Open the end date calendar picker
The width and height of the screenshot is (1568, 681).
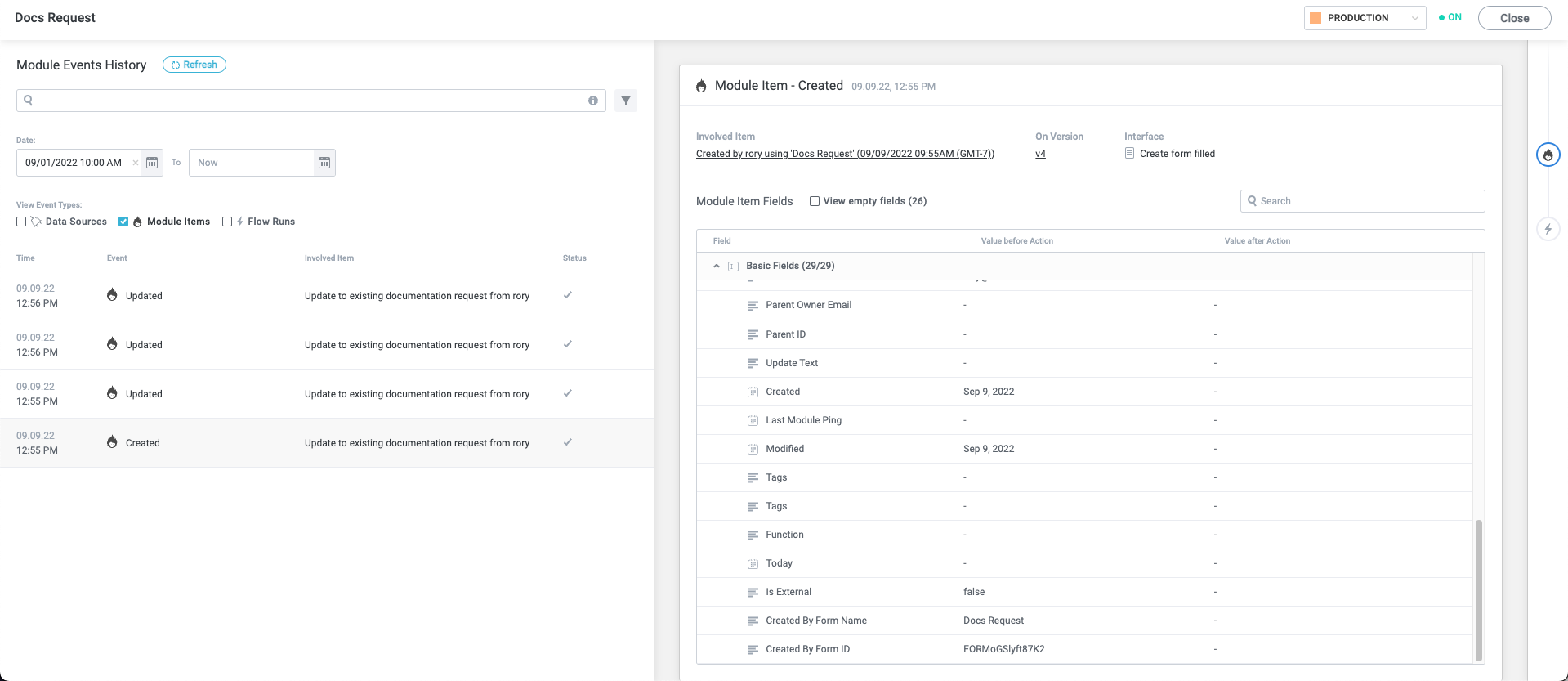324,163
